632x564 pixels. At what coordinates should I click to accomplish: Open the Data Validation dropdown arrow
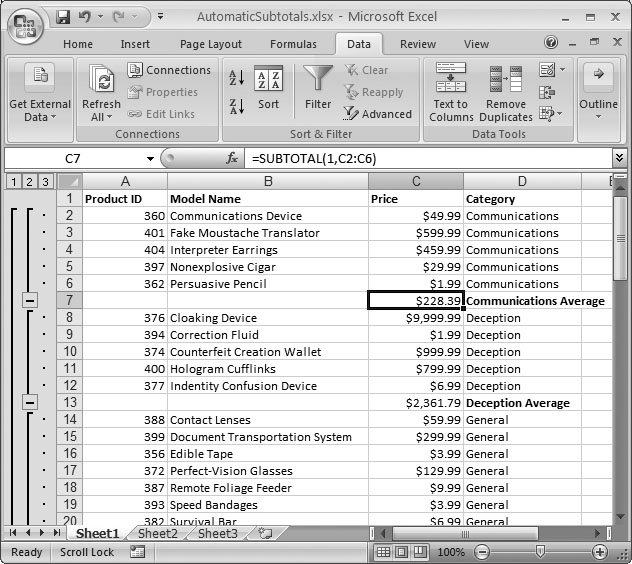pyautogui.click(x=562, y=70)
